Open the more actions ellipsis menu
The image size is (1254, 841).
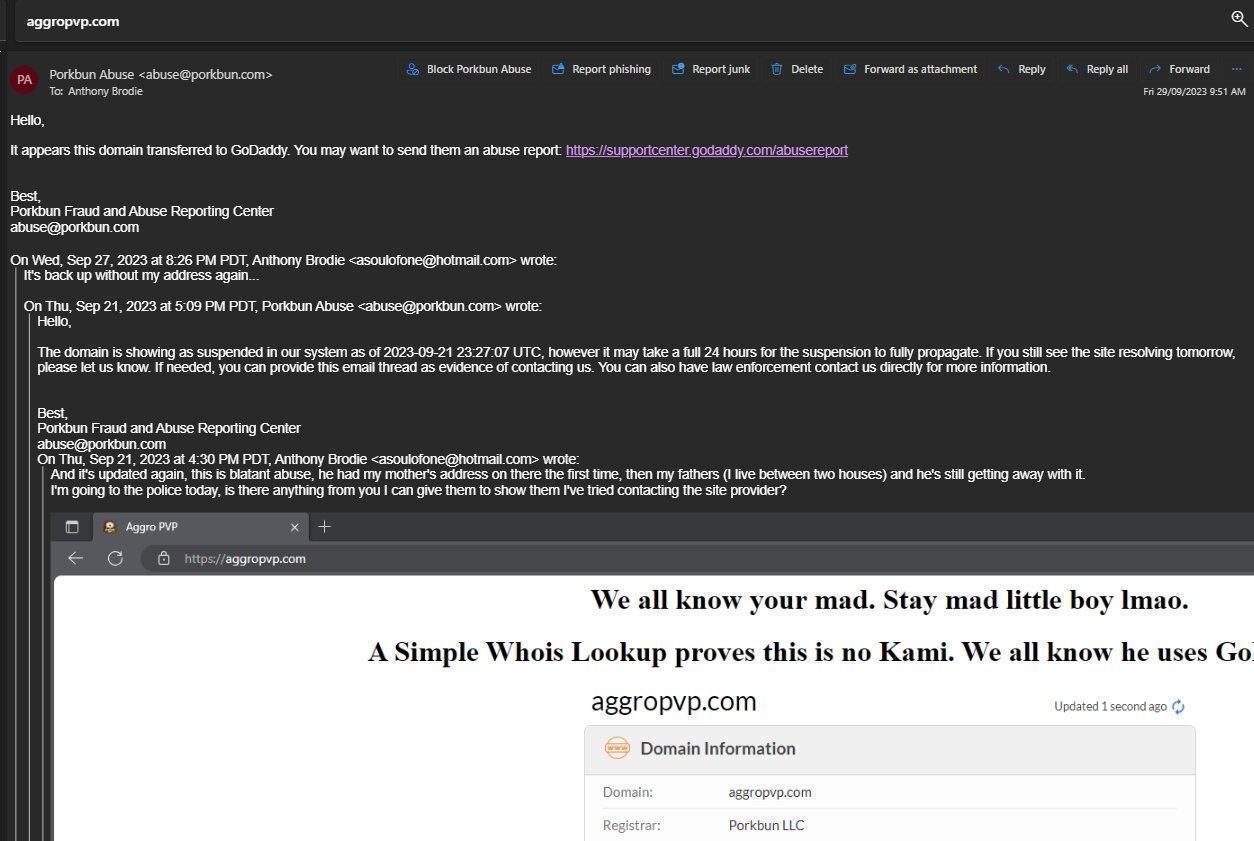pos(1236,69)
